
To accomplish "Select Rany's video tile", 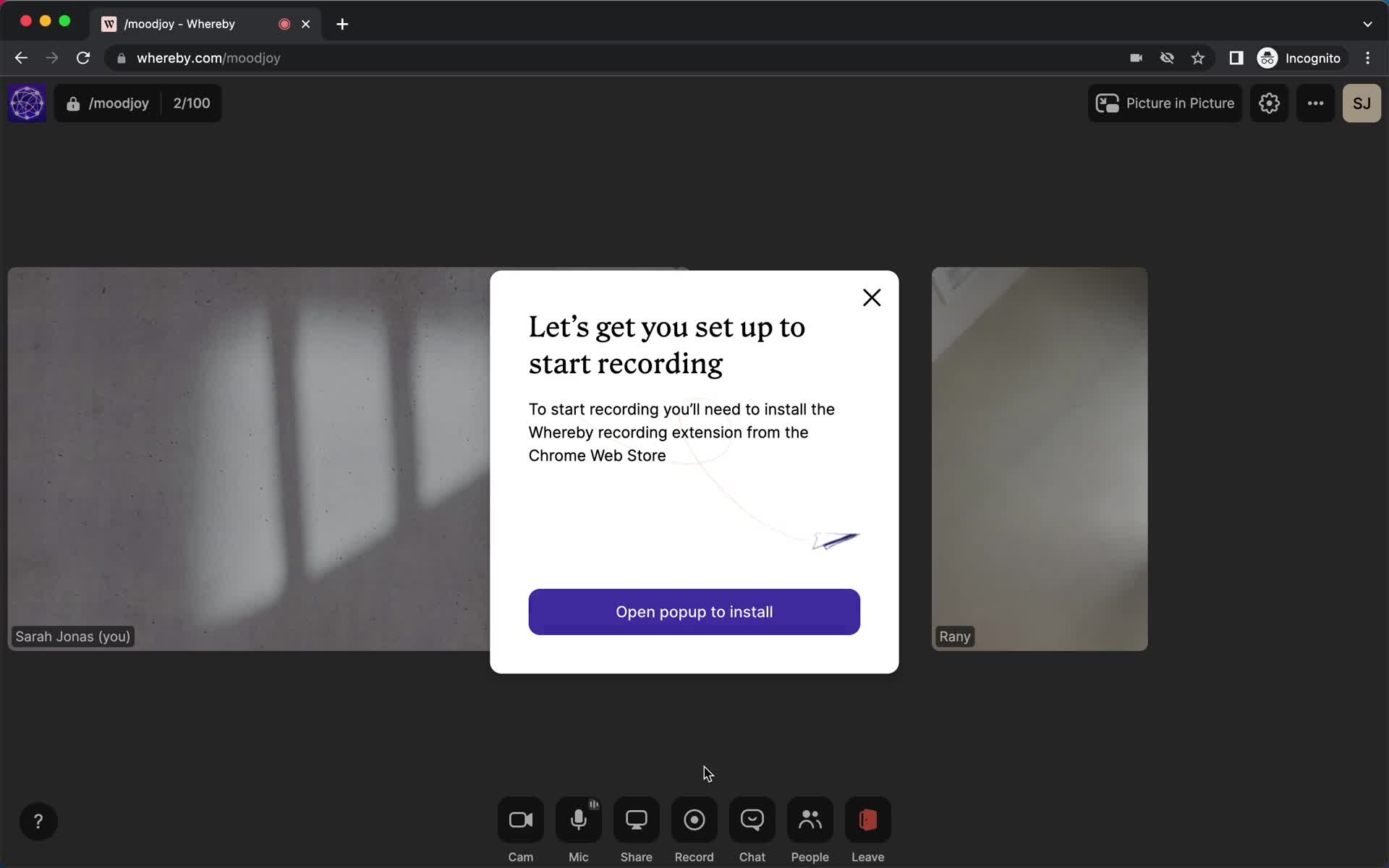I will tap(1040, 459).
